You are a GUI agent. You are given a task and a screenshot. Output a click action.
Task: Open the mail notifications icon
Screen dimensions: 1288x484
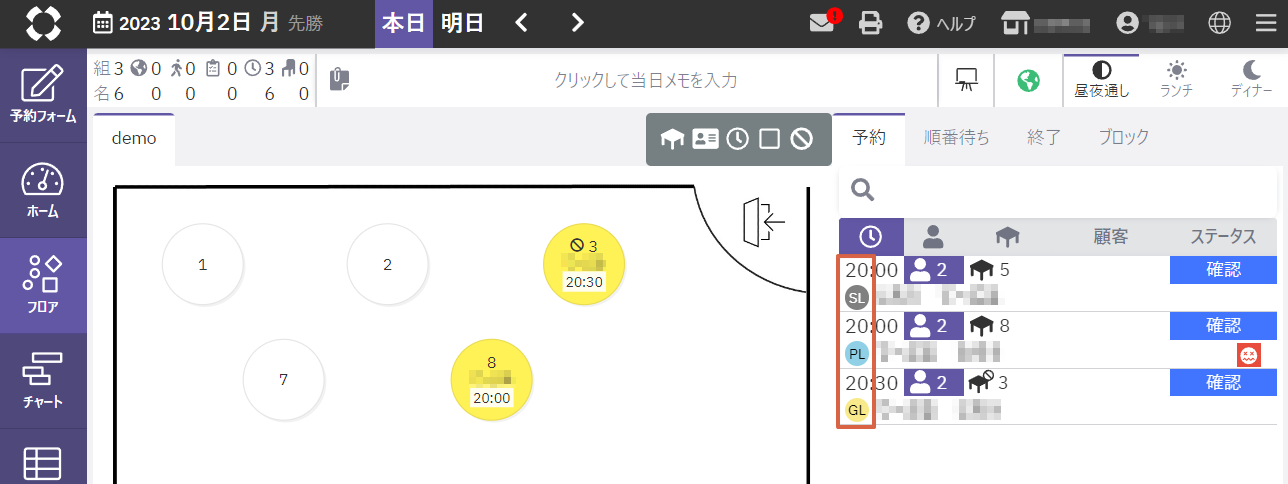coord(823,22)
